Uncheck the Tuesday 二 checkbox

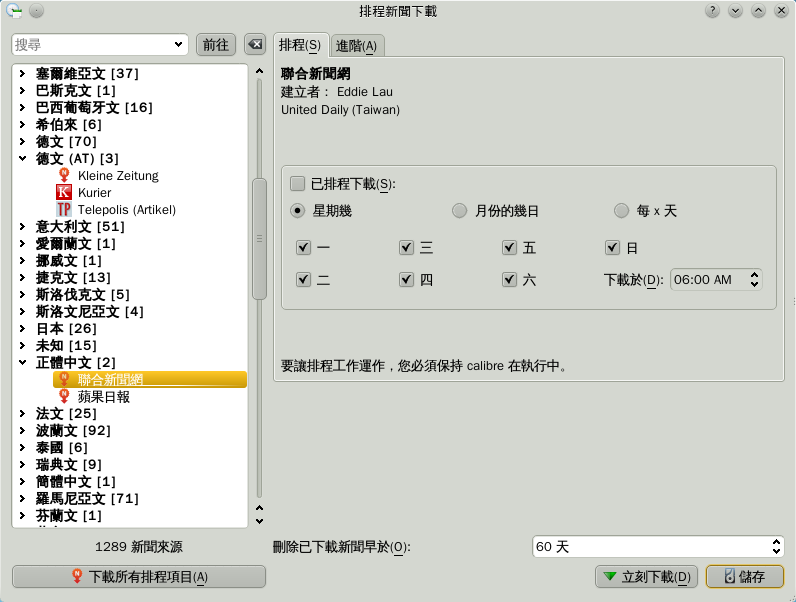[x=304, y=279]
